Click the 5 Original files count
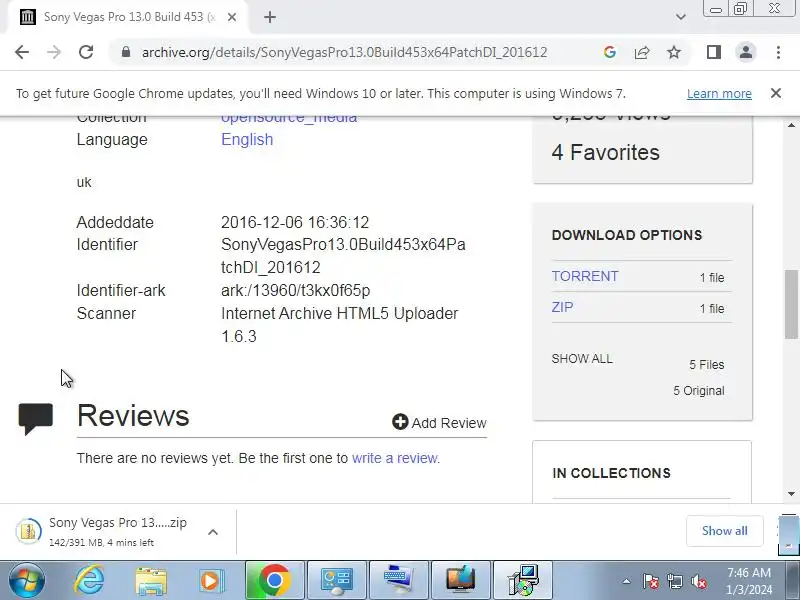Screen dimensions: 800x600 click(698, 391)
